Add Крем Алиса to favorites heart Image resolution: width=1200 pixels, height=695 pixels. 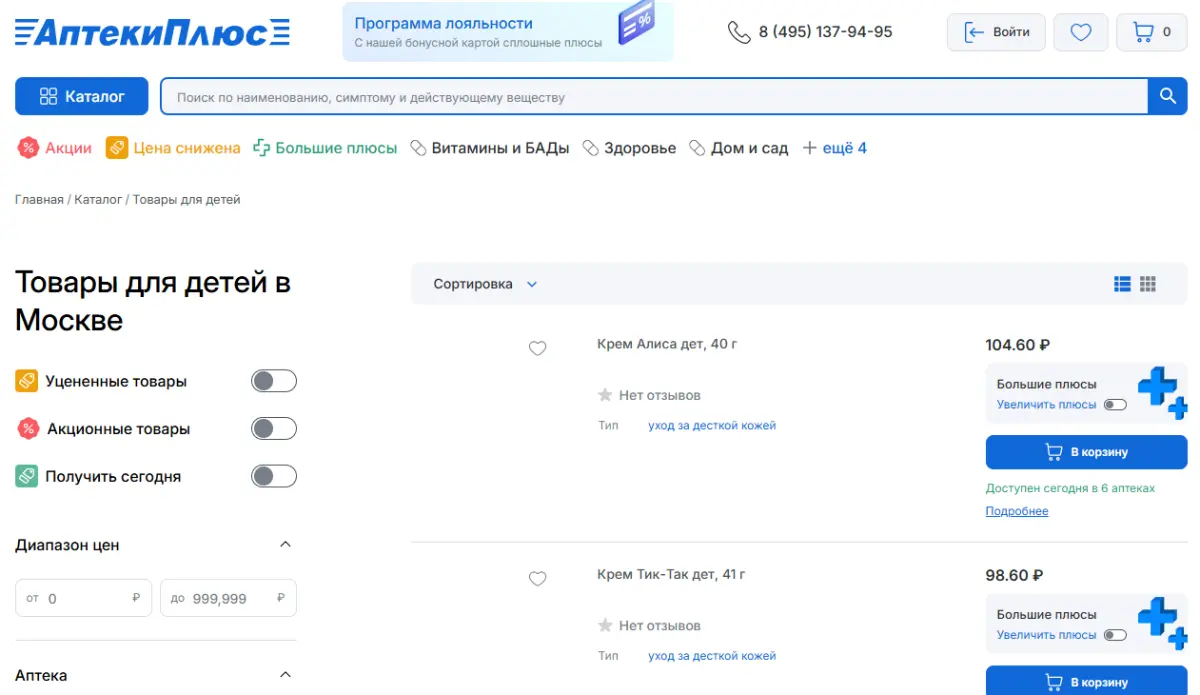pos(537,348)
